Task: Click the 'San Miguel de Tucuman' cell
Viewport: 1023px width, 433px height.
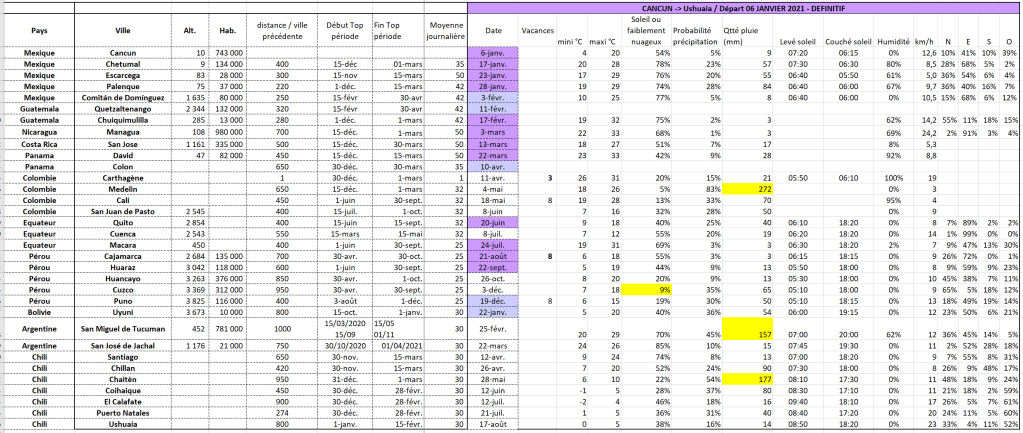Action: tap(123, 326)
